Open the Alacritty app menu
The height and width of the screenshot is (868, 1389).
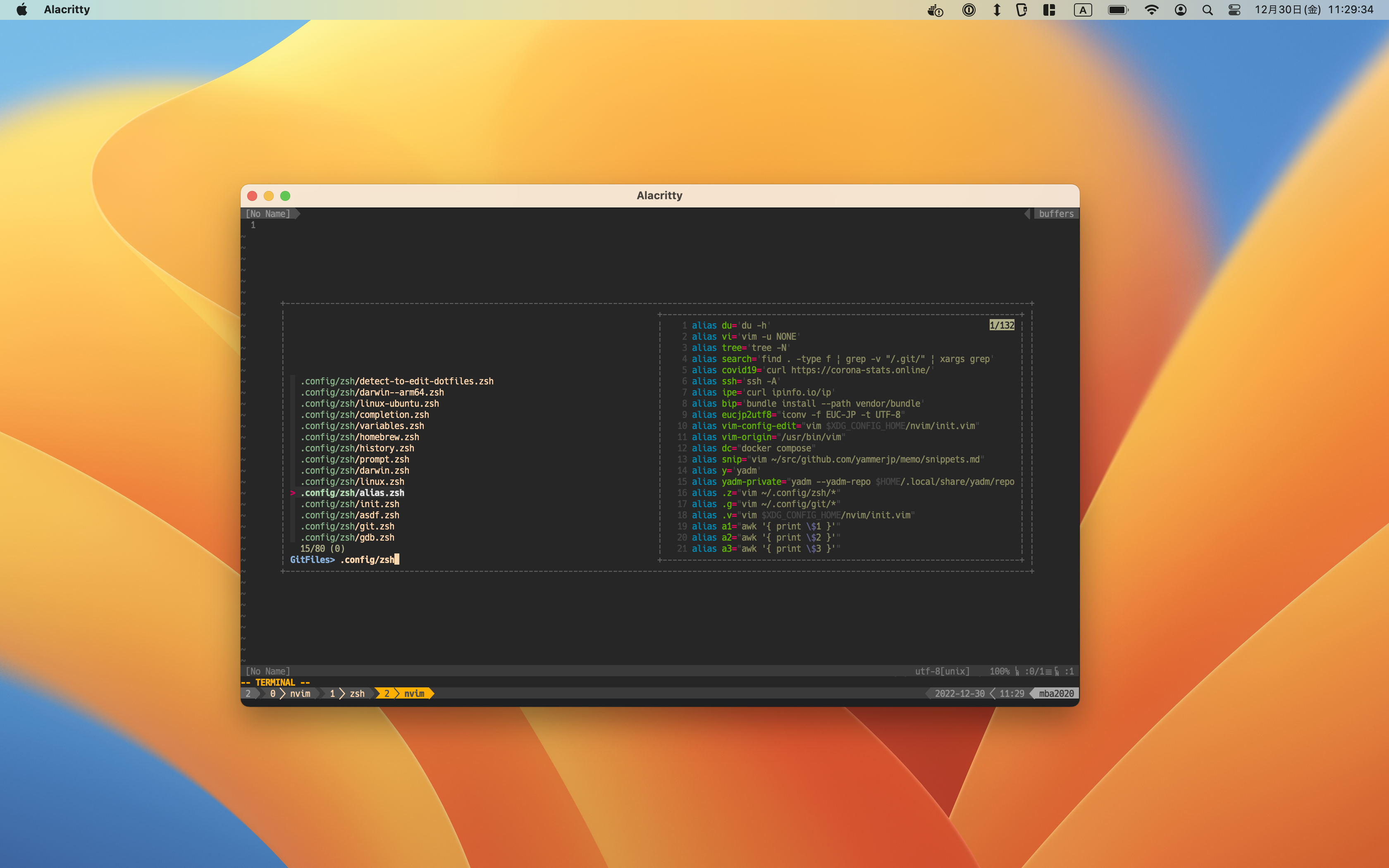(67, 10)
